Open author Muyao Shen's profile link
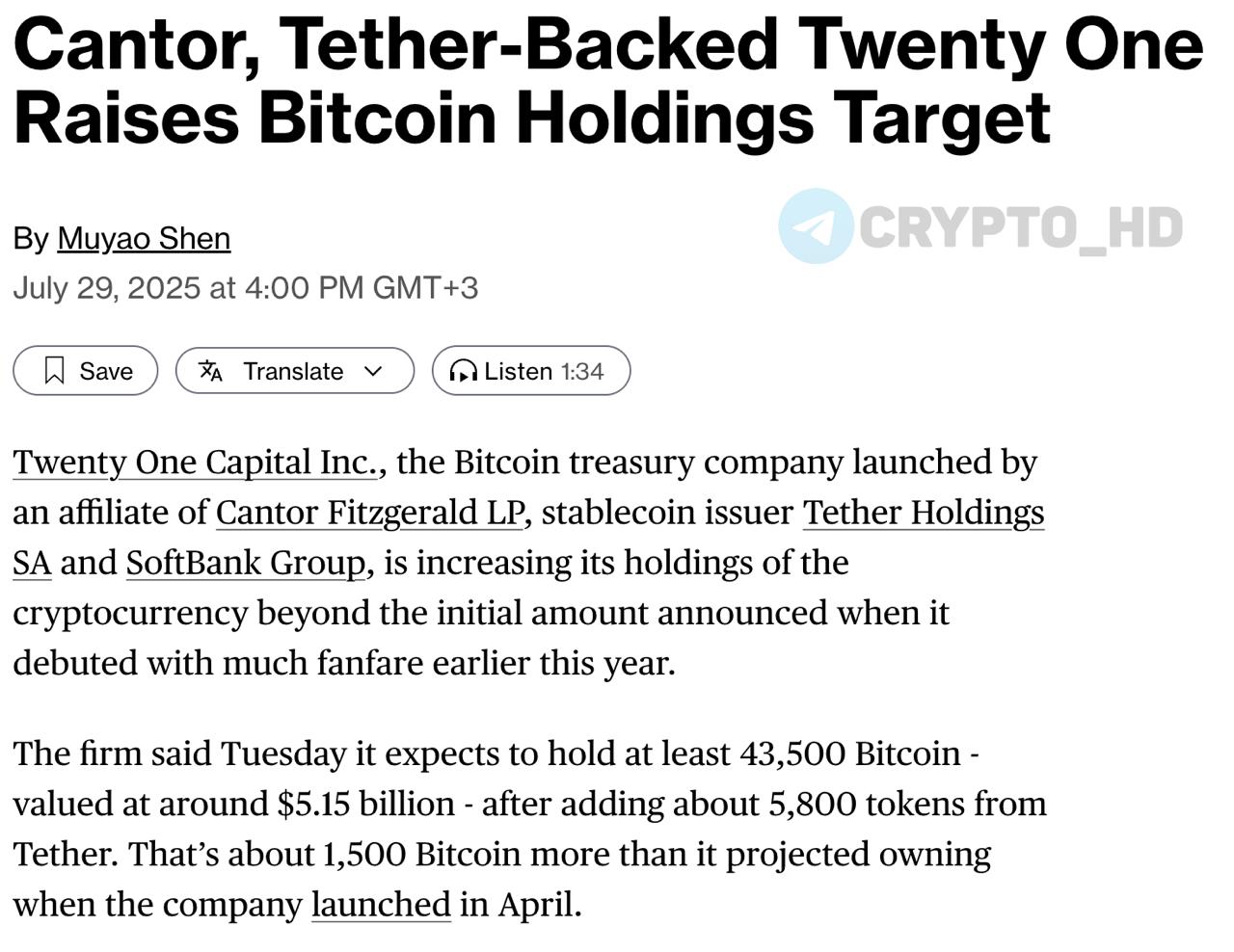The width and height of the screenshot is (1234, 952). (144, 238)
